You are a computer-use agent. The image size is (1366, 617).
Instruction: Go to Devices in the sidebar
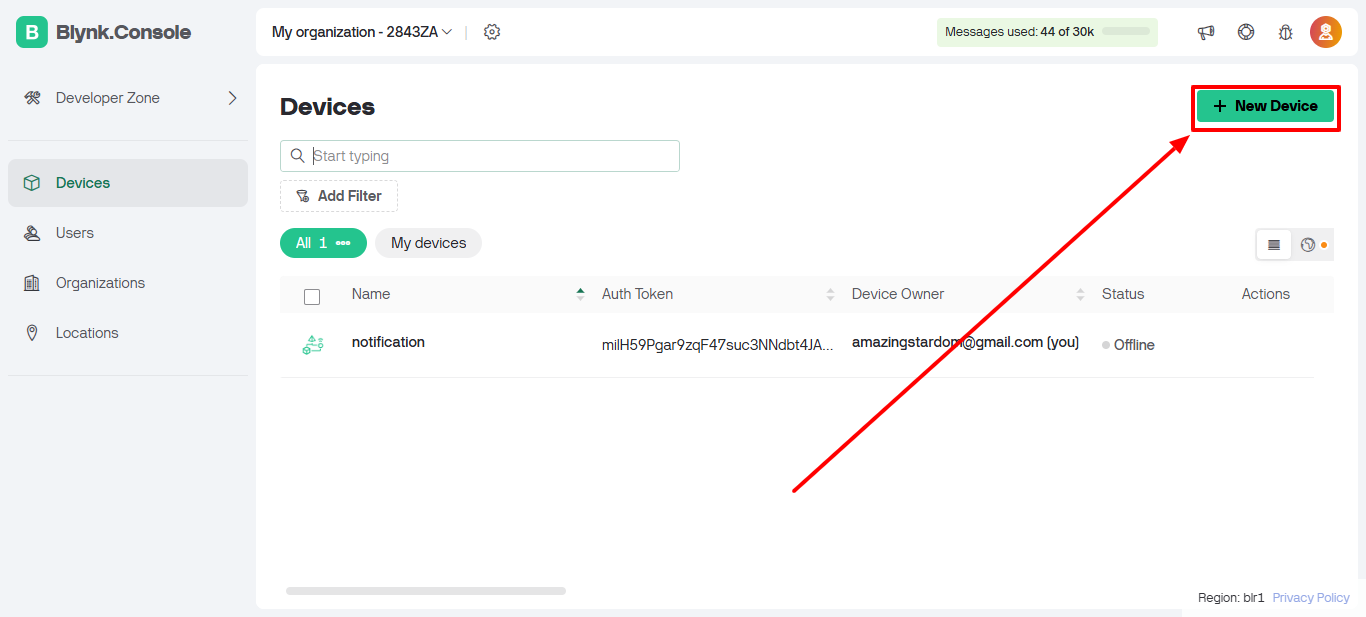pos(128,183)
